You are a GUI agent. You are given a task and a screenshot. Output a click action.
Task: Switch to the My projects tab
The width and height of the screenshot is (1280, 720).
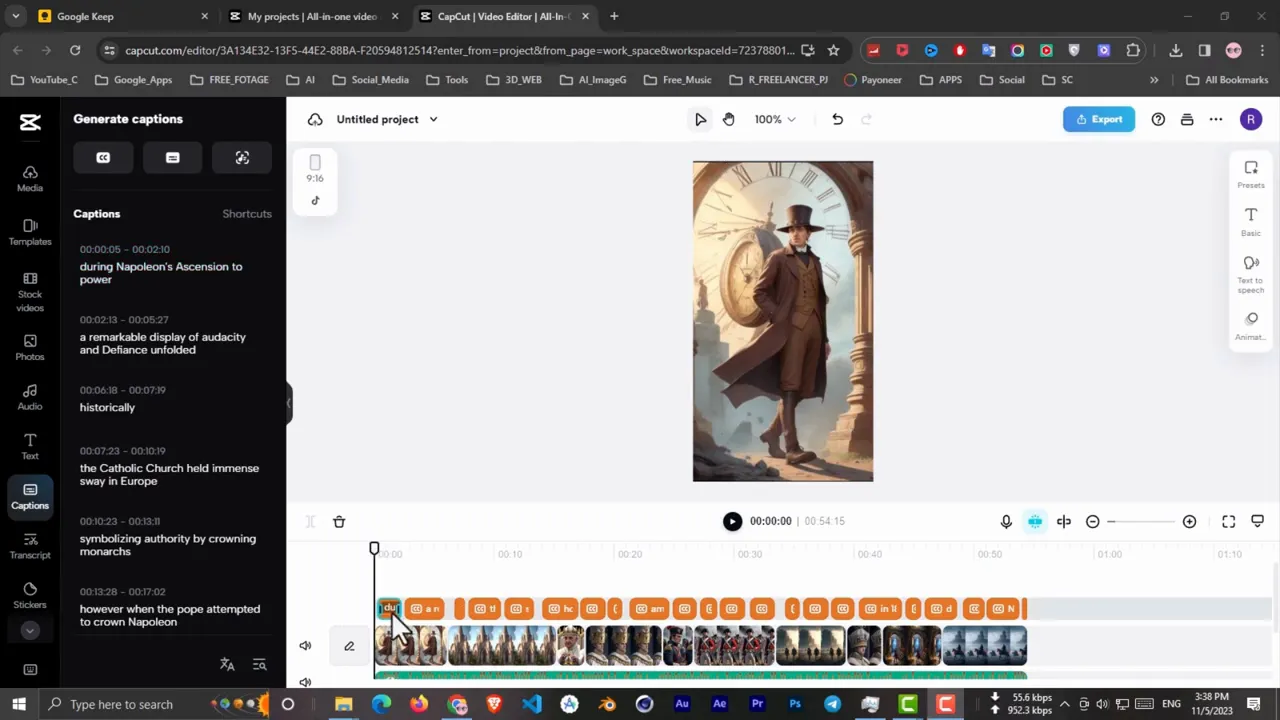point(312,16)
